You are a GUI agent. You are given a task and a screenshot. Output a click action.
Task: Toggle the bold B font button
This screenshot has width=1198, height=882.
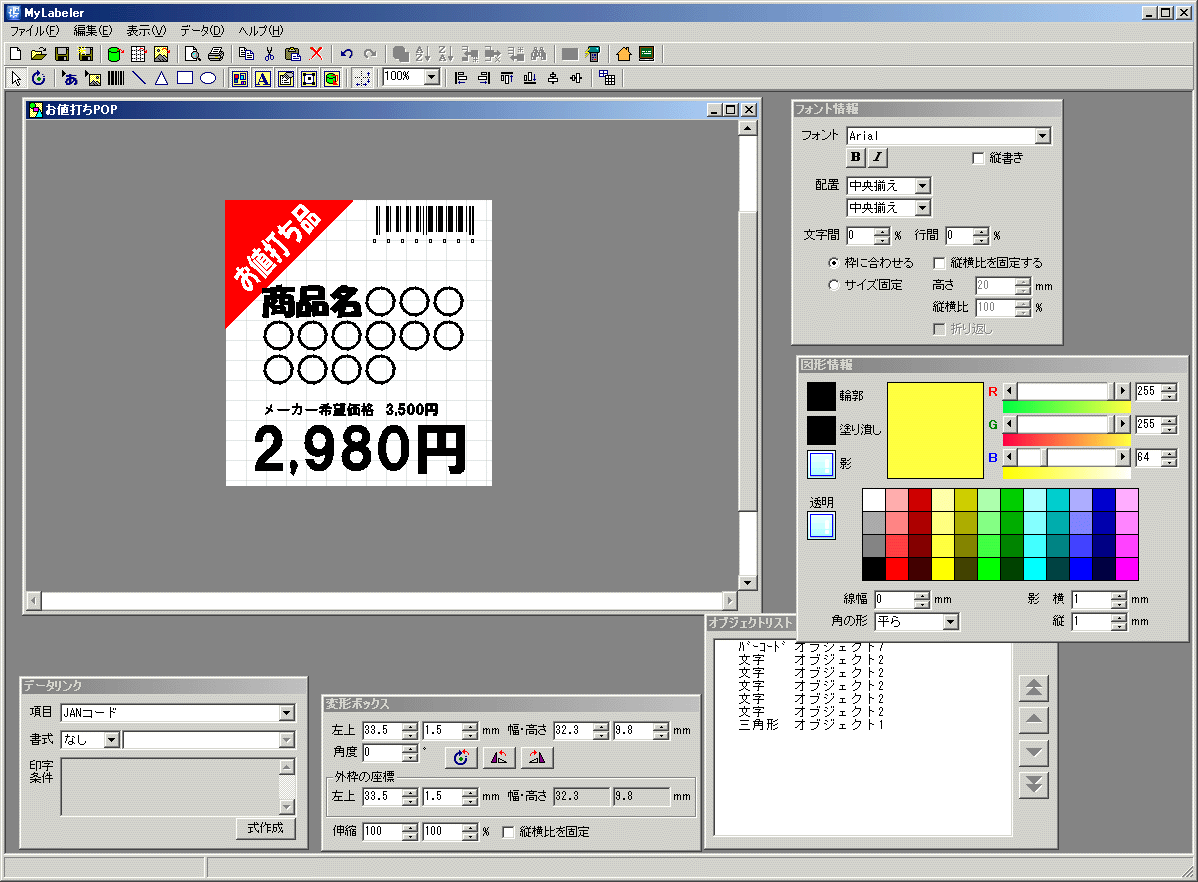(x=856, y=157)
